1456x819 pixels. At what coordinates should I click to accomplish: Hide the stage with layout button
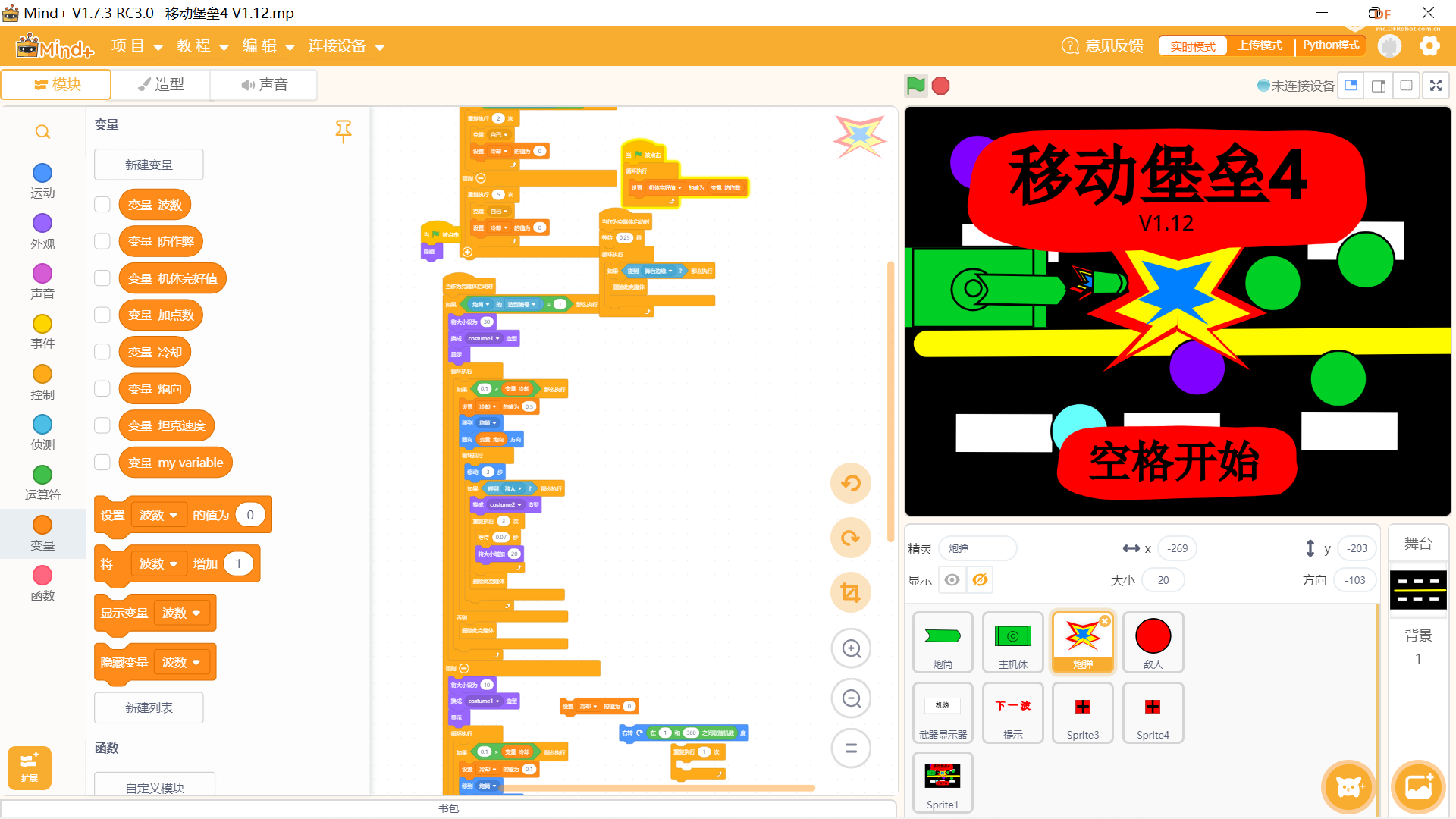pos(1406,86)
